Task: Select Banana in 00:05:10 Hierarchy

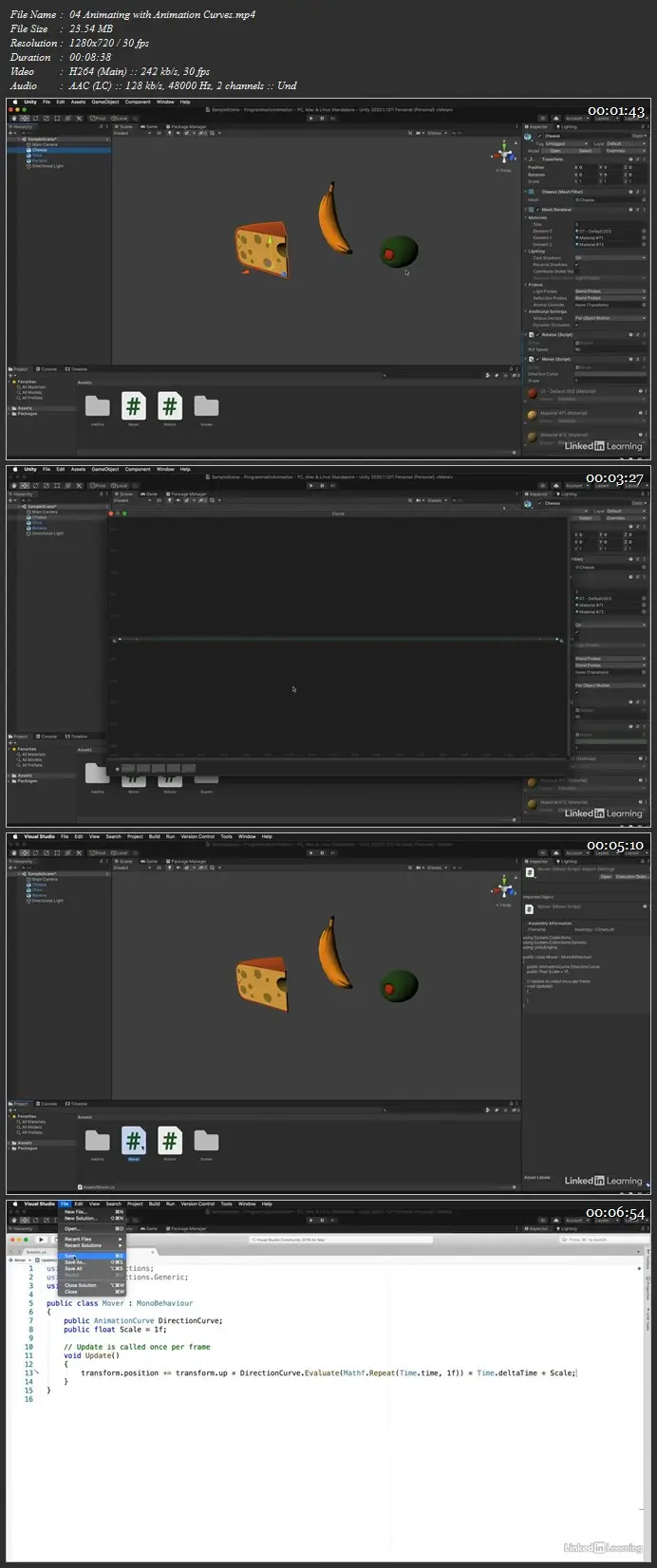Action: [x=39, y=895]
